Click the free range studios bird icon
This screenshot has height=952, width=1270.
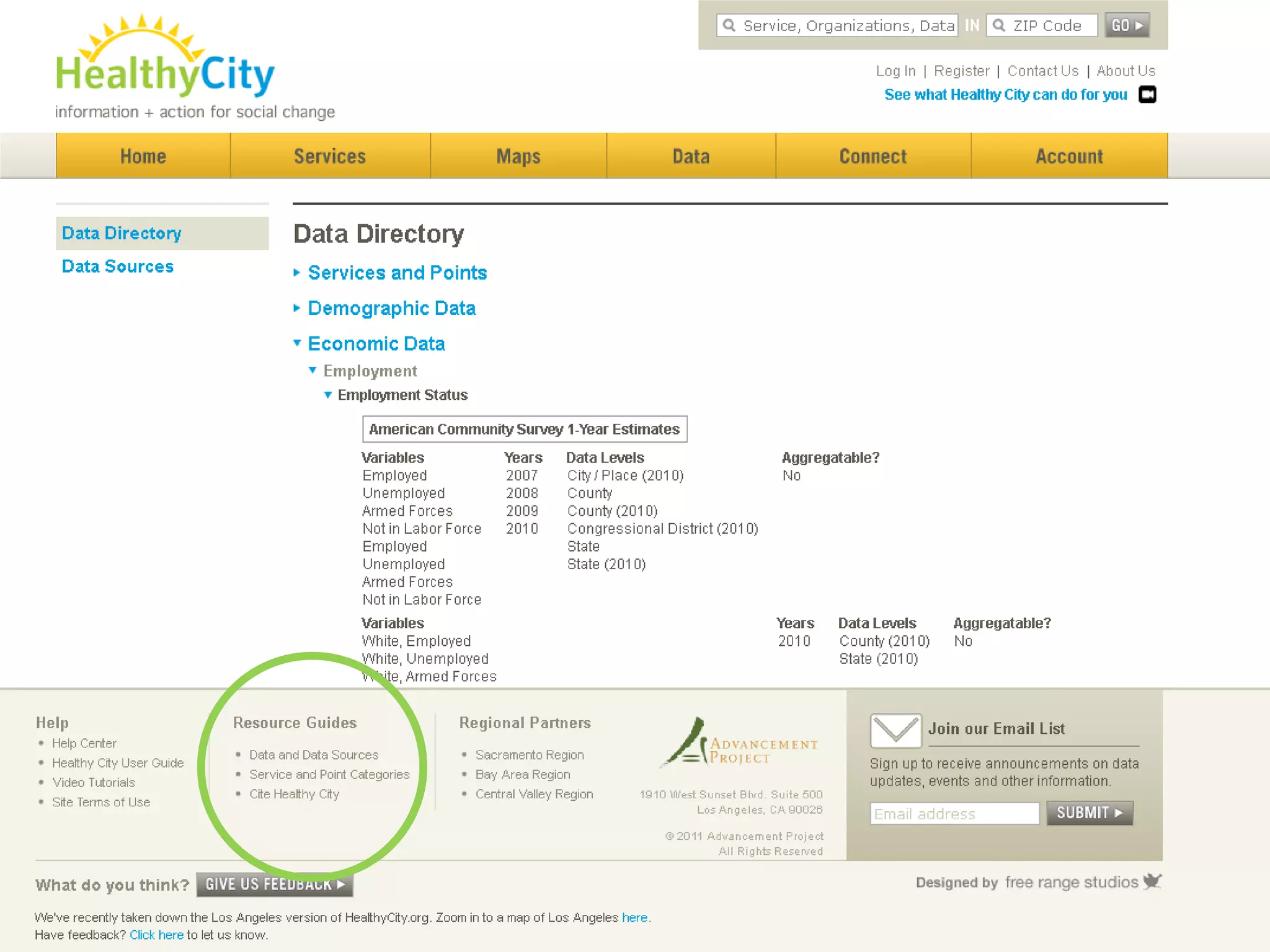coord(1152,881)
